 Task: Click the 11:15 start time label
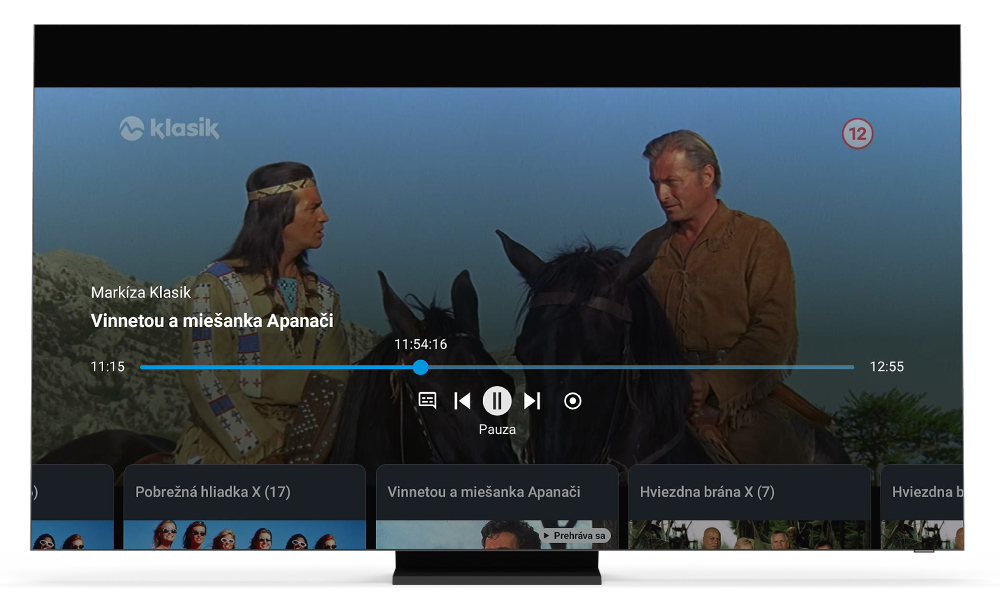(107, 367)
